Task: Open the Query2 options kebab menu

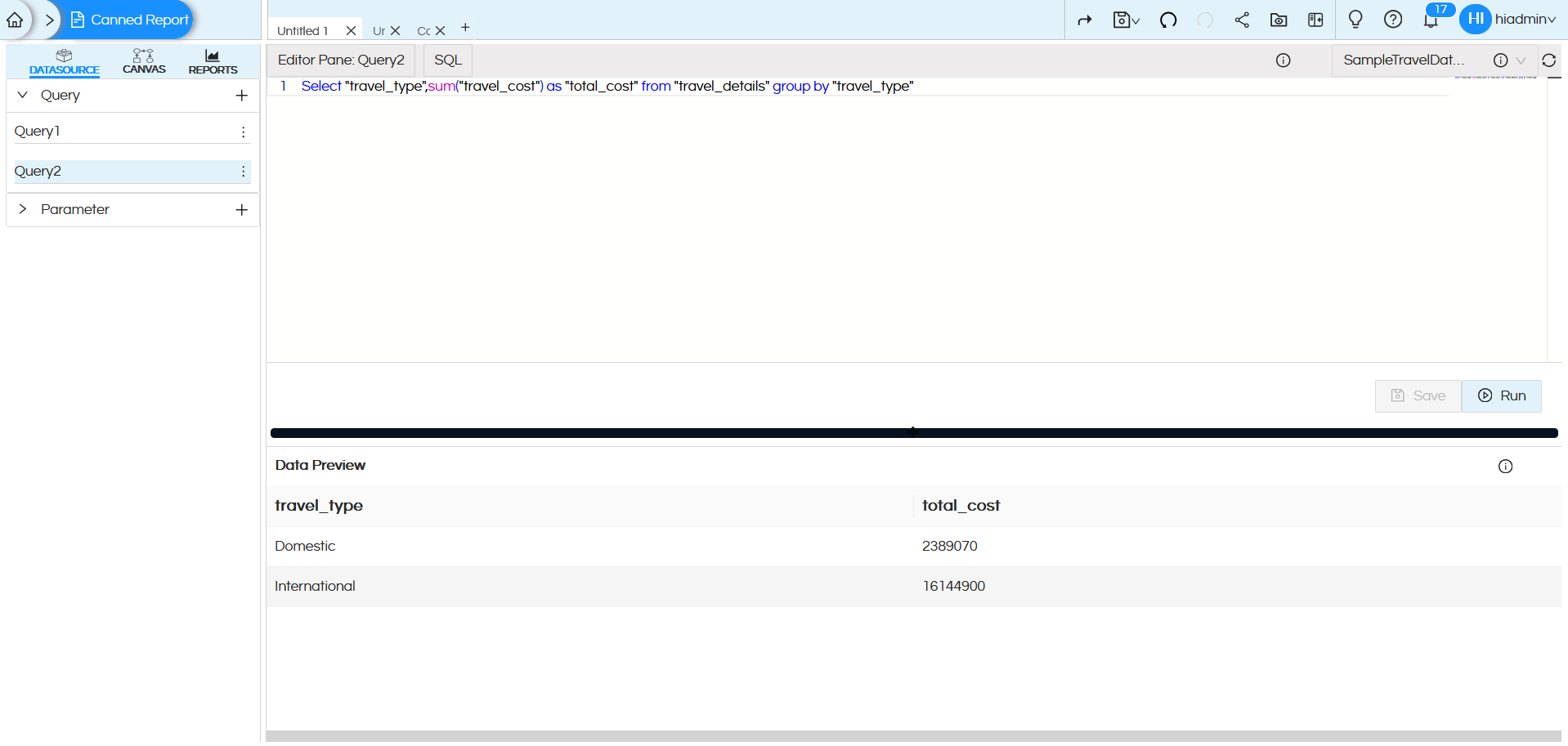Action: click(242, 172)
